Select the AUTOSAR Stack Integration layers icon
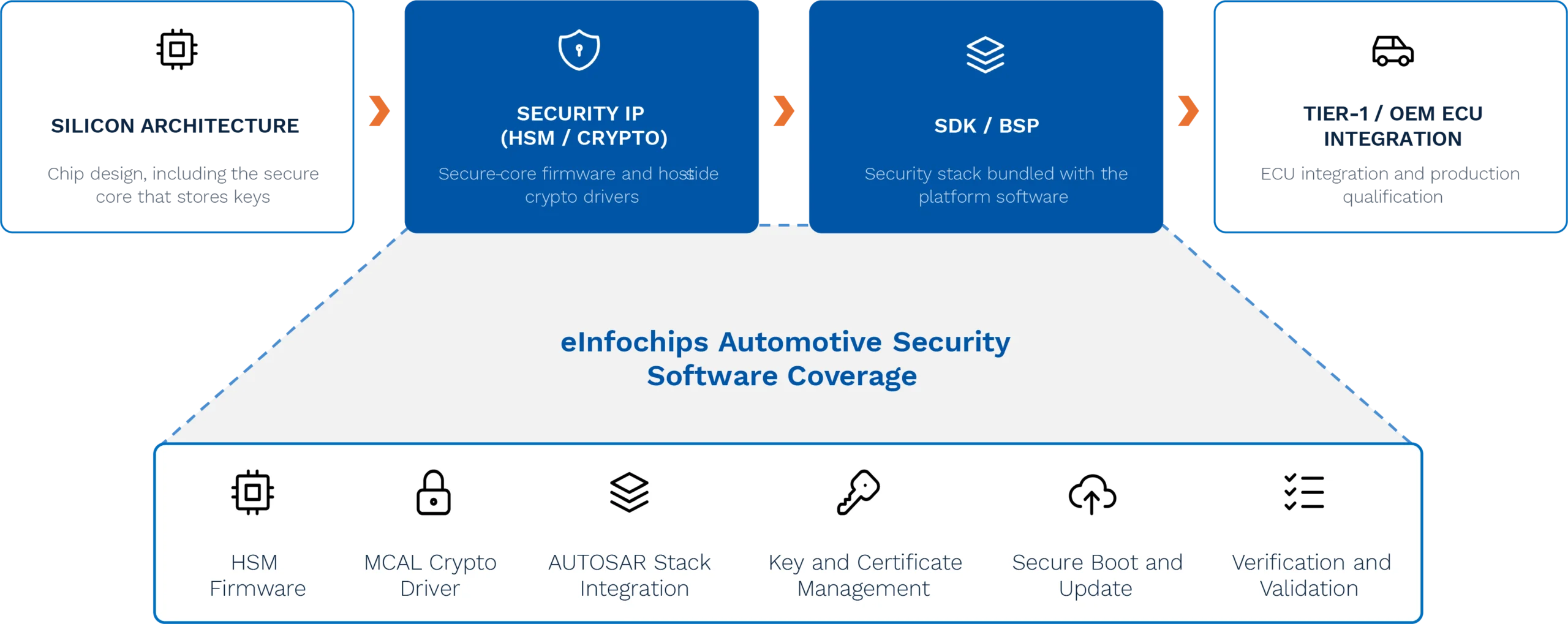 (629, 492)
